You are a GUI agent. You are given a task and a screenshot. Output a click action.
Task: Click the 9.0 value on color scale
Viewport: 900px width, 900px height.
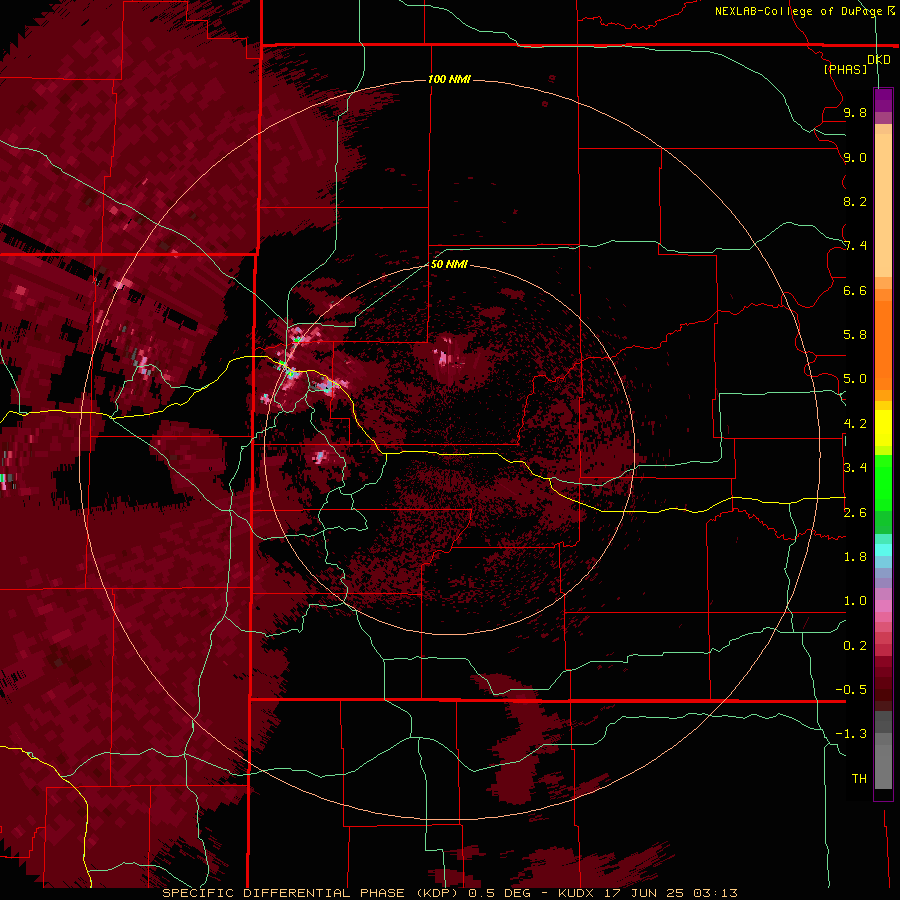(x=855, y=157)
